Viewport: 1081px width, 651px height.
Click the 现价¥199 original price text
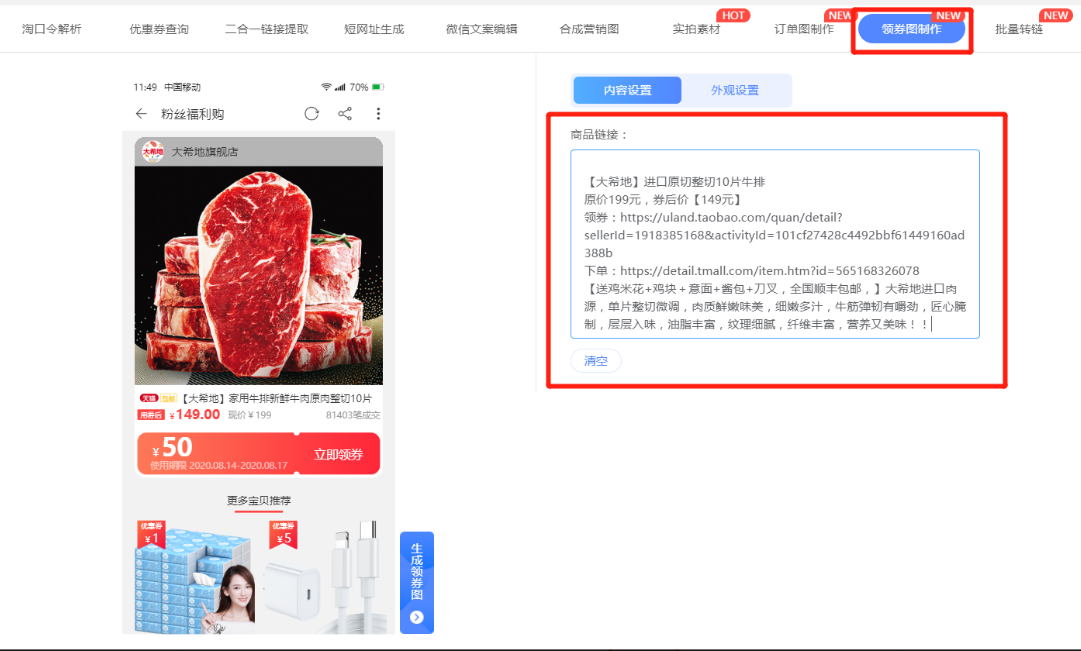pyautogui.click(x=250, y=415)
